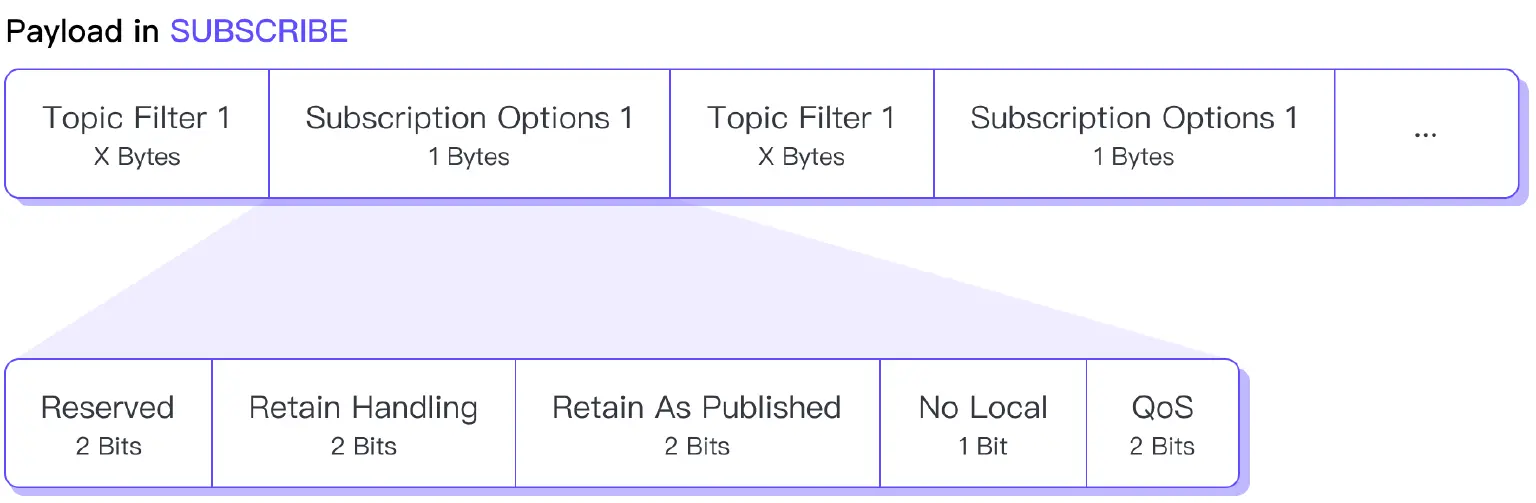Select the rightmost Subscription Options 1 title
The image size is (1536, 503).
tap(1134, 118)
